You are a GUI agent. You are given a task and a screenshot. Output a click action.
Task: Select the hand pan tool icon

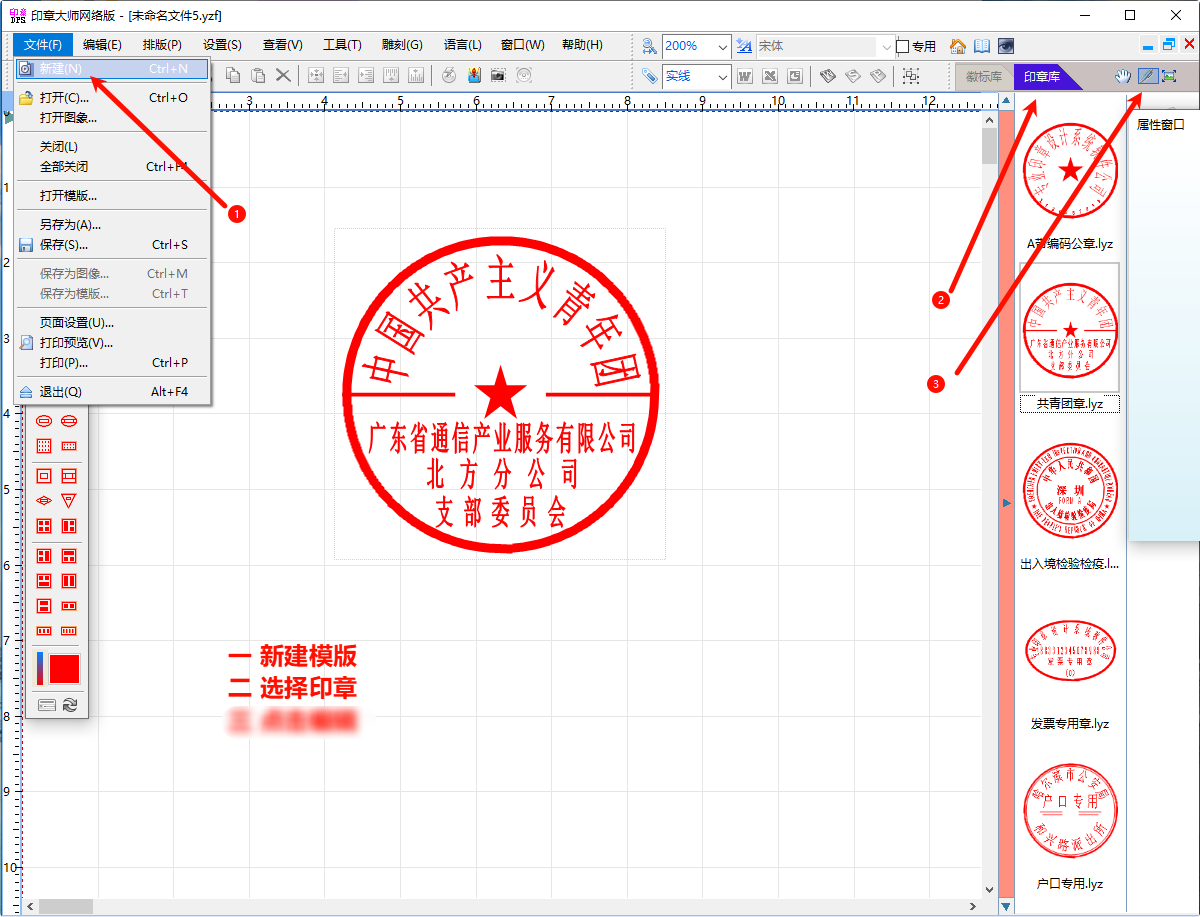tap(1124, 76)
